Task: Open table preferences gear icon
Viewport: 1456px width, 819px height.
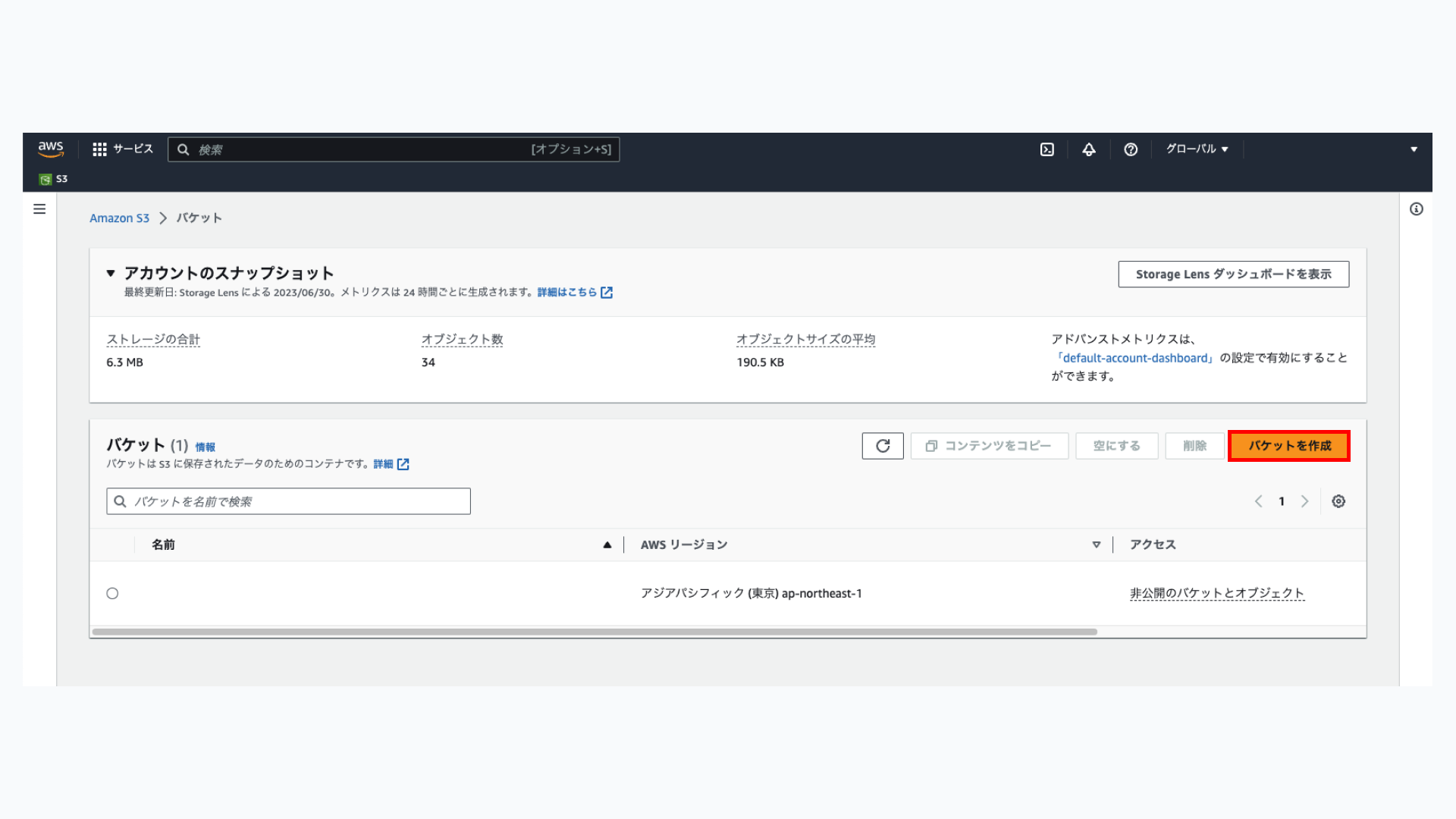Action: 1338,501
